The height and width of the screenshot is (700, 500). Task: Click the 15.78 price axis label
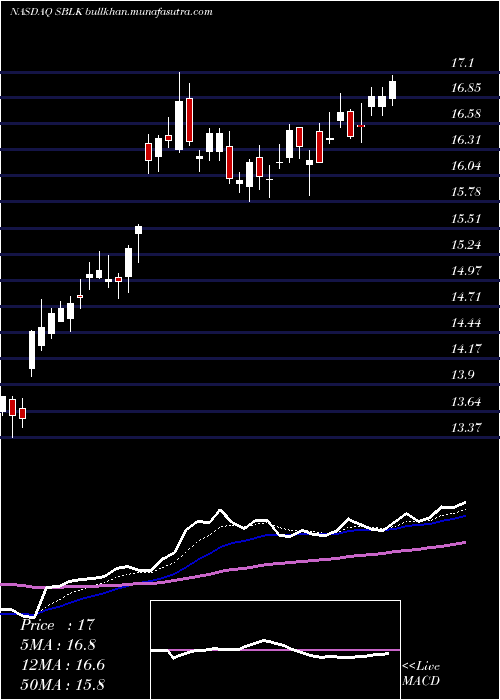[x=465, y=192]
